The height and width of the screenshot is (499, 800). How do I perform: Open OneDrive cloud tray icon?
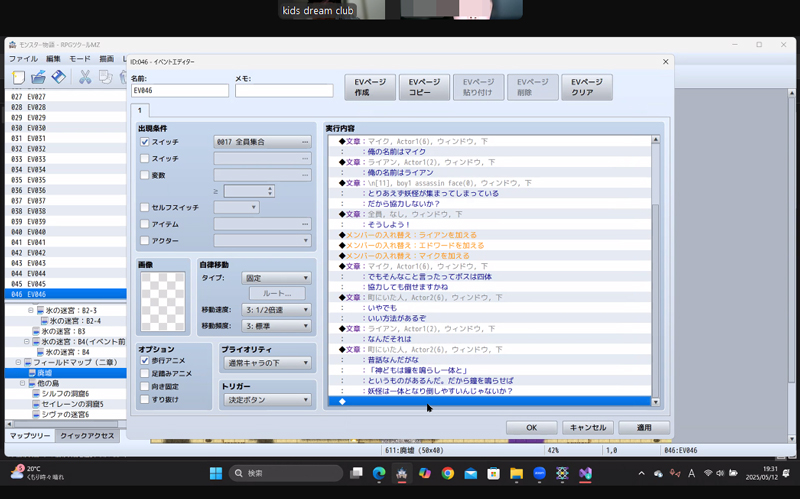pyautogui.click(x=658, y=473)
